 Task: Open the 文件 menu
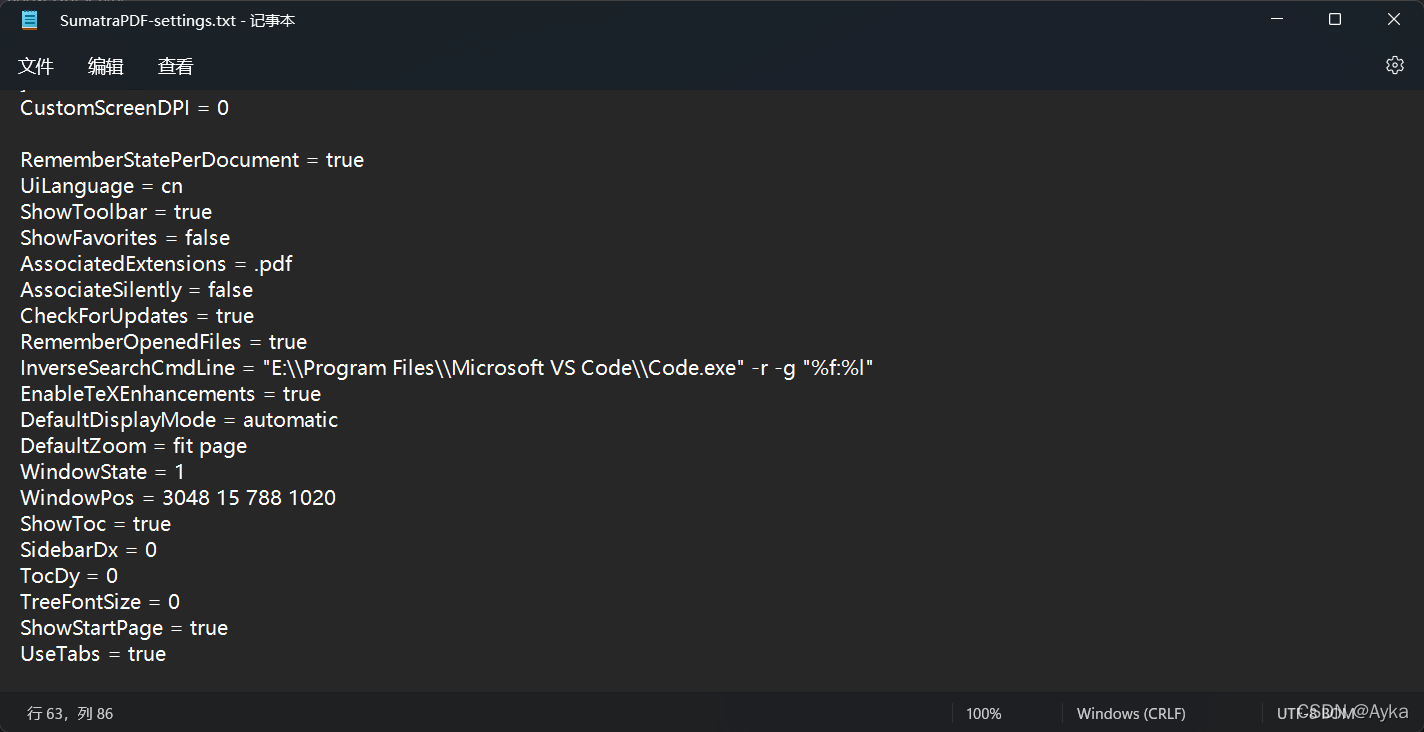36,66
